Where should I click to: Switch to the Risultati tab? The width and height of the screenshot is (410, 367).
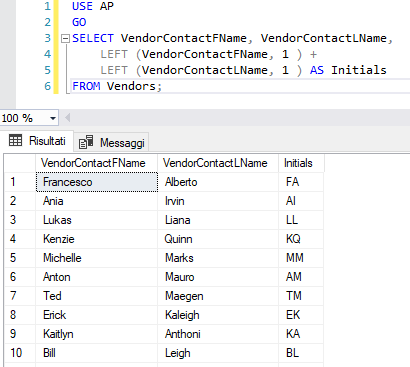click(37, 141)
